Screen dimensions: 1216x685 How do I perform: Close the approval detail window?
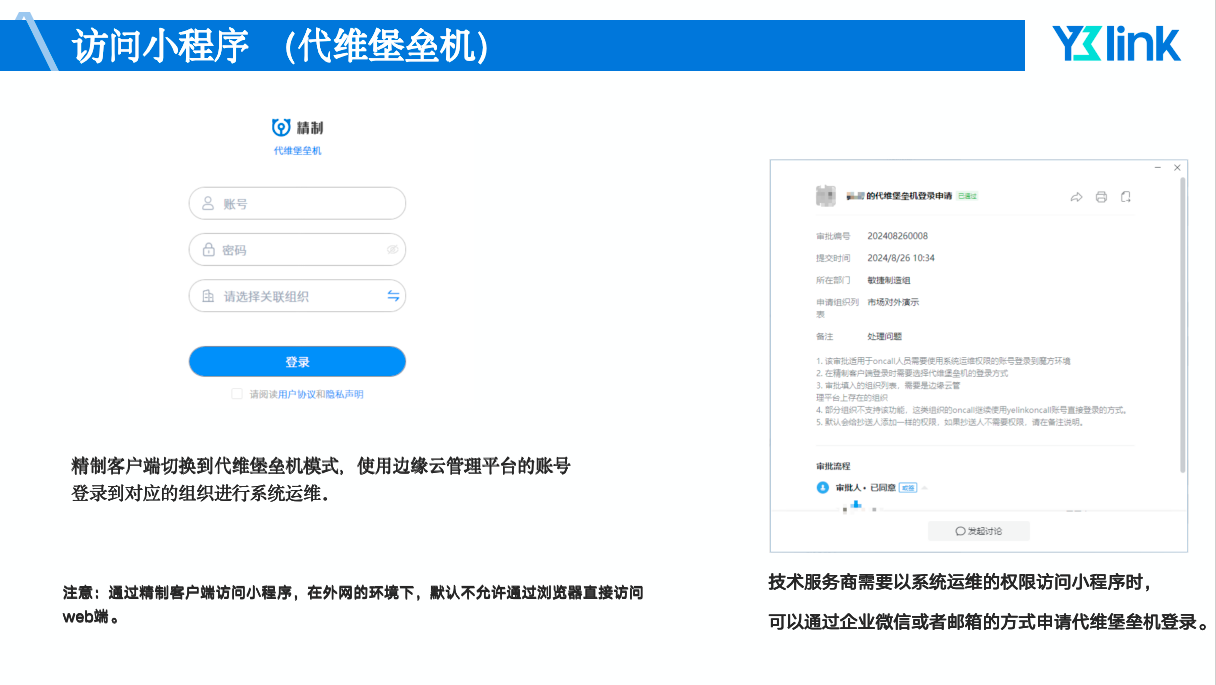click(1177, 168)
